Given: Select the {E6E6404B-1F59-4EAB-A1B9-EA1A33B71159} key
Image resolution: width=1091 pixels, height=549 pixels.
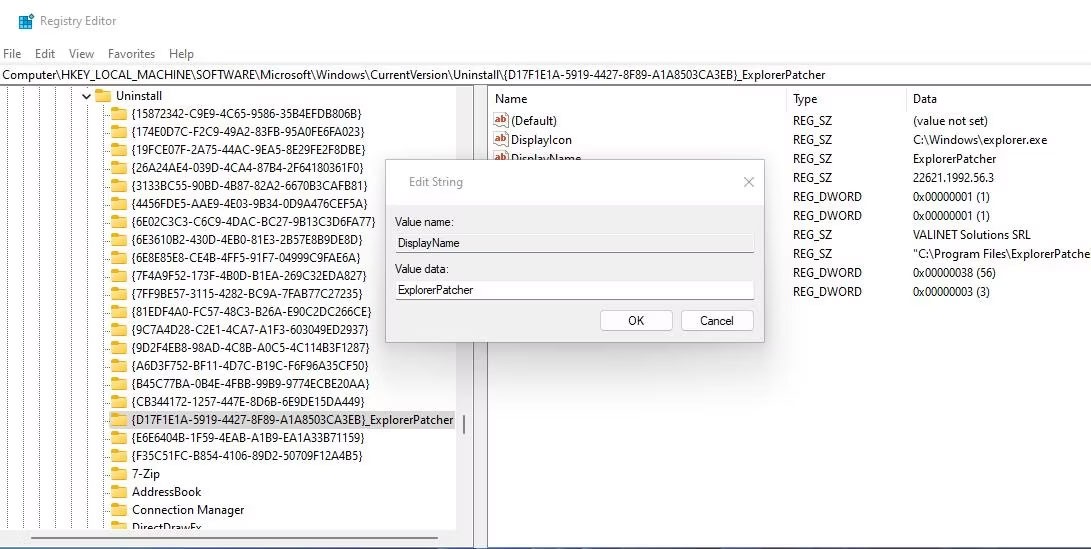Looking at the screenshot, I should 247,438.
